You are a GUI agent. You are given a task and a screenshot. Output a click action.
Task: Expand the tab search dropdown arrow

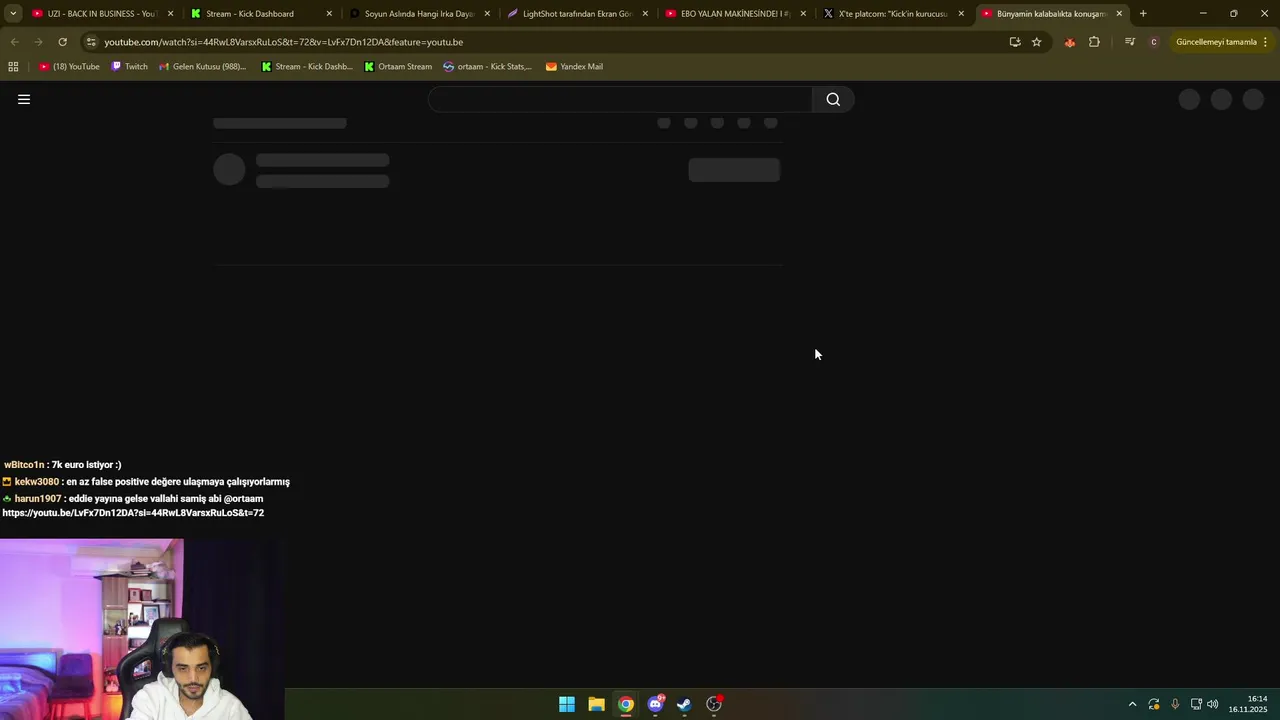[13, 14]
